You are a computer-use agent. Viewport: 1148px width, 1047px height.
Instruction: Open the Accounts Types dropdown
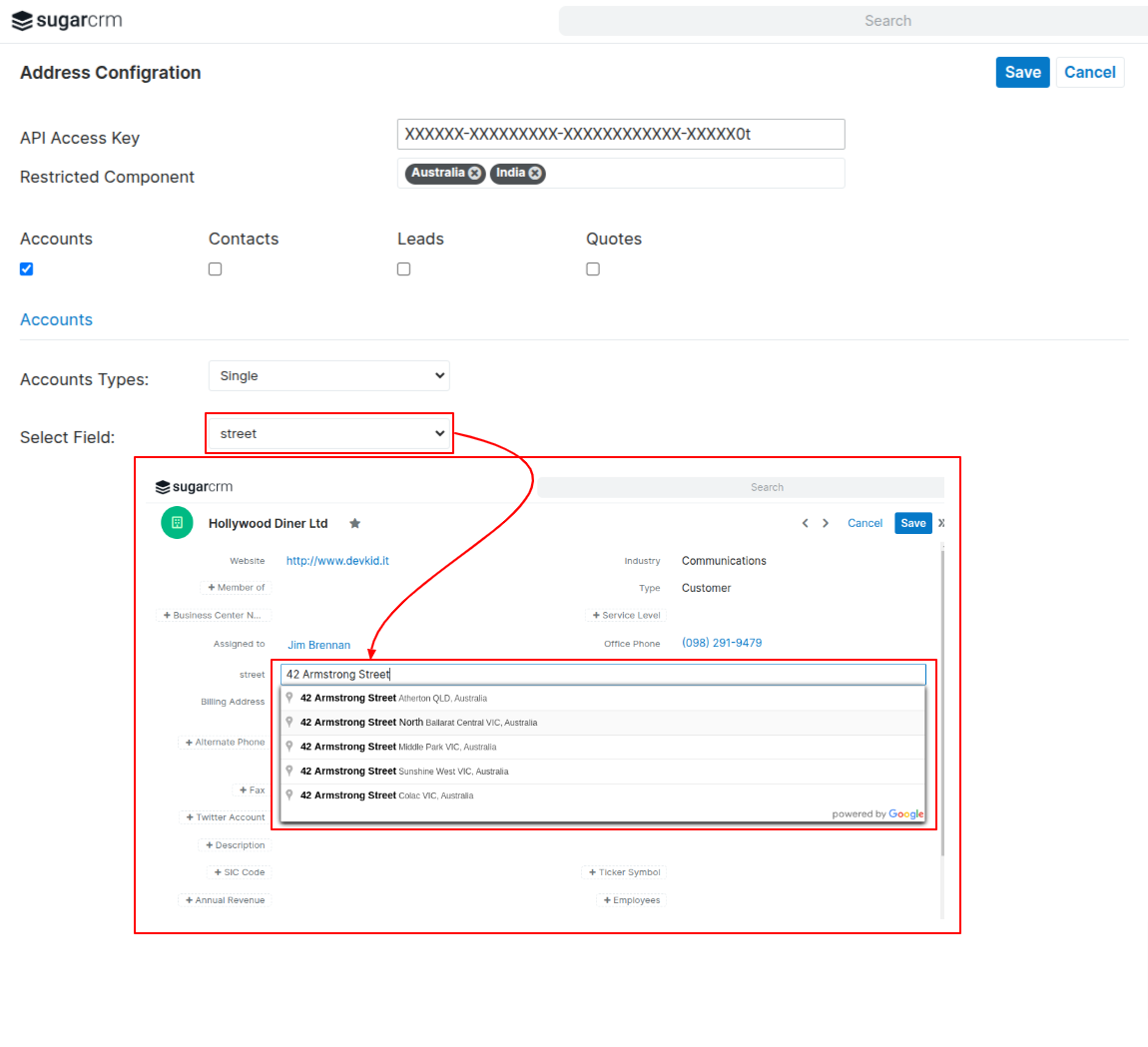pos(328,376)
